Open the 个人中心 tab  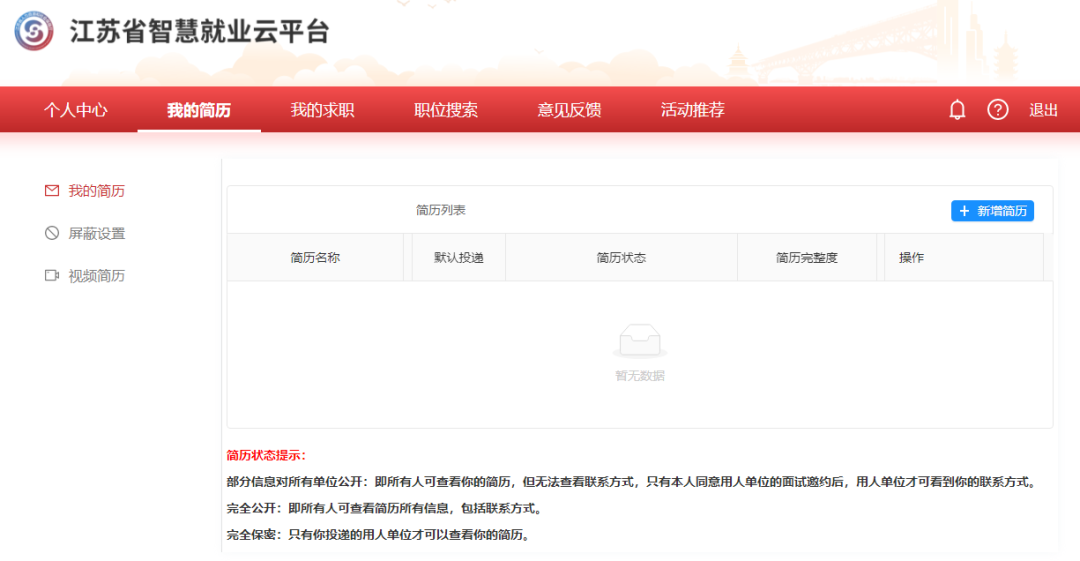pyautogui.click(x=75, y=110)
